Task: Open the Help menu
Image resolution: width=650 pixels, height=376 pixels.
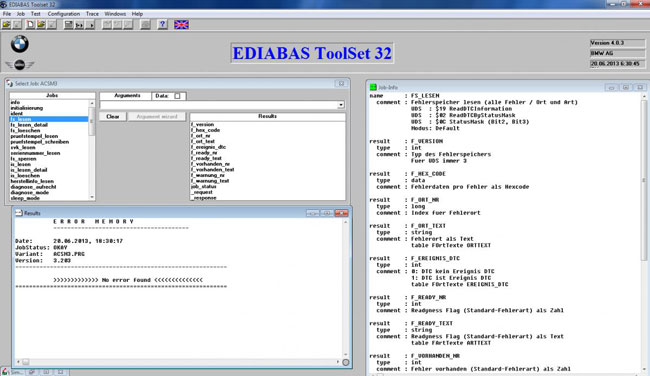Action: tap(137, 14)
